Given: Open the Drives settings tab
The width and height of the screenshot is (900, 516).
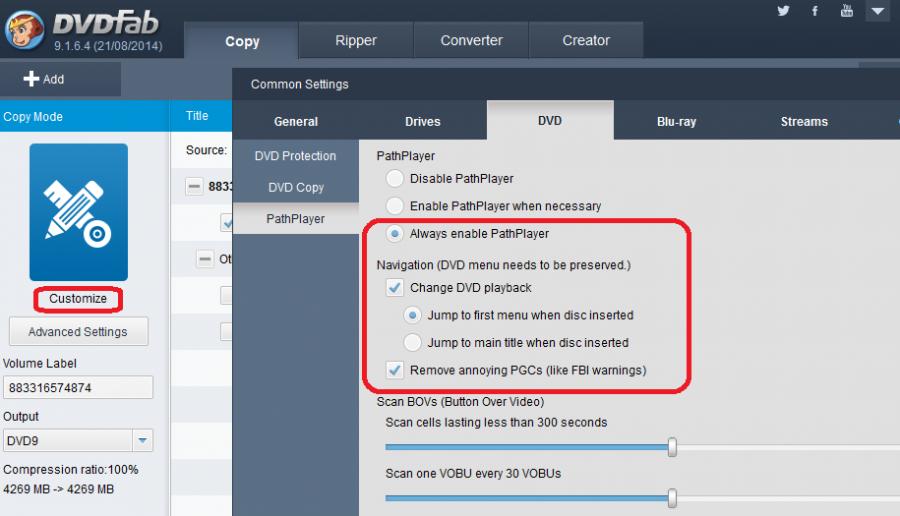Looking at the screenshot, I should tap(422, 121).
